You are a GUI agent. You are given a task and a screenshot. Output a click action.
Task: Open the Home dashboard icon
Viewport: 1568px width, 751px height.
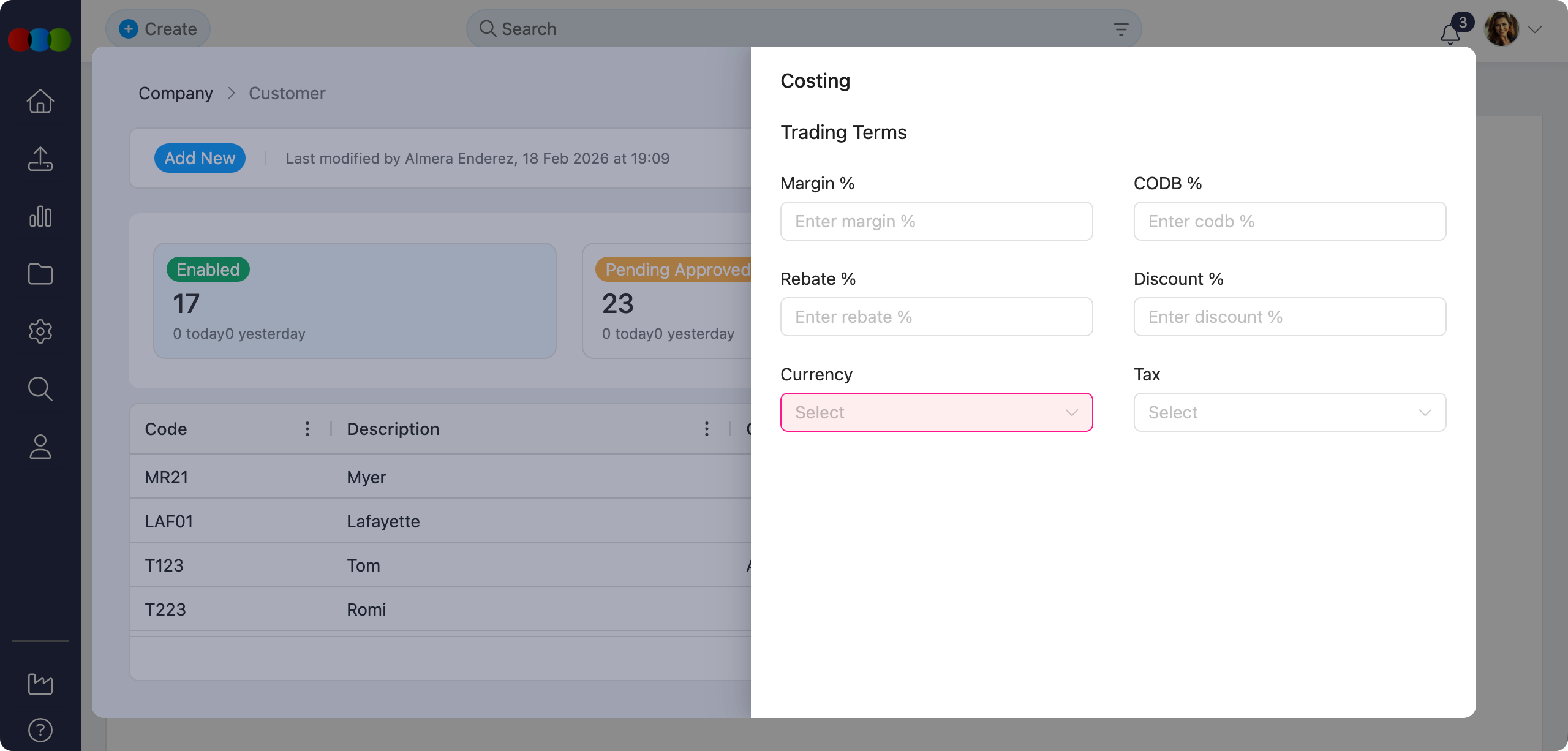coord(40,101)
